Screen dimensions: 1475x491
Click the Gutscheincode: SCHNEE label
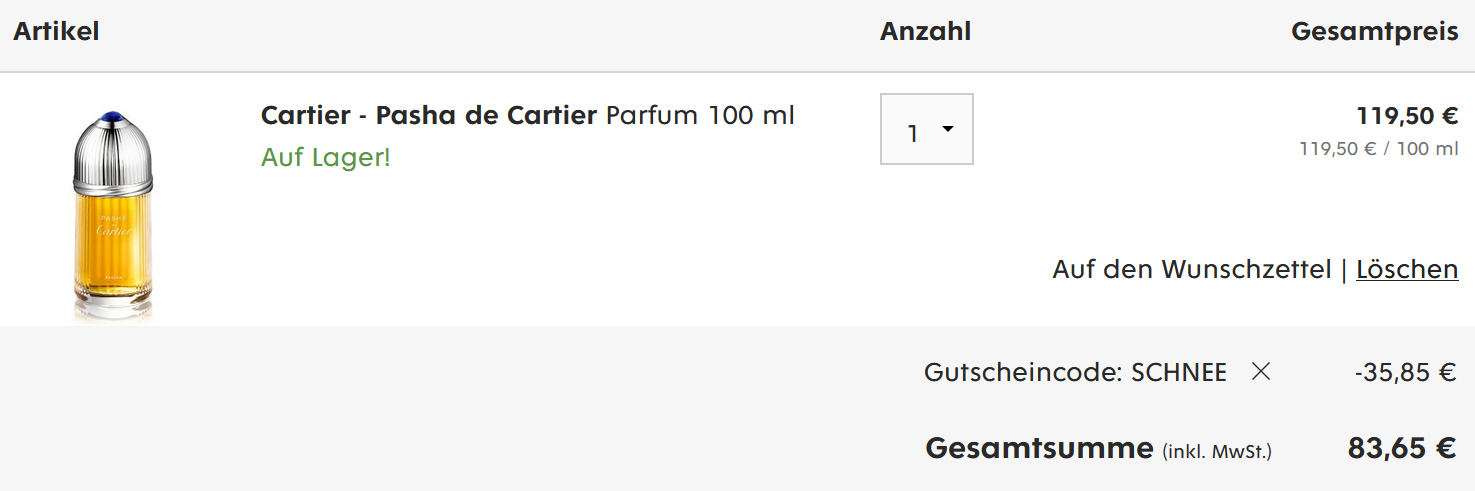point(1075,373)
